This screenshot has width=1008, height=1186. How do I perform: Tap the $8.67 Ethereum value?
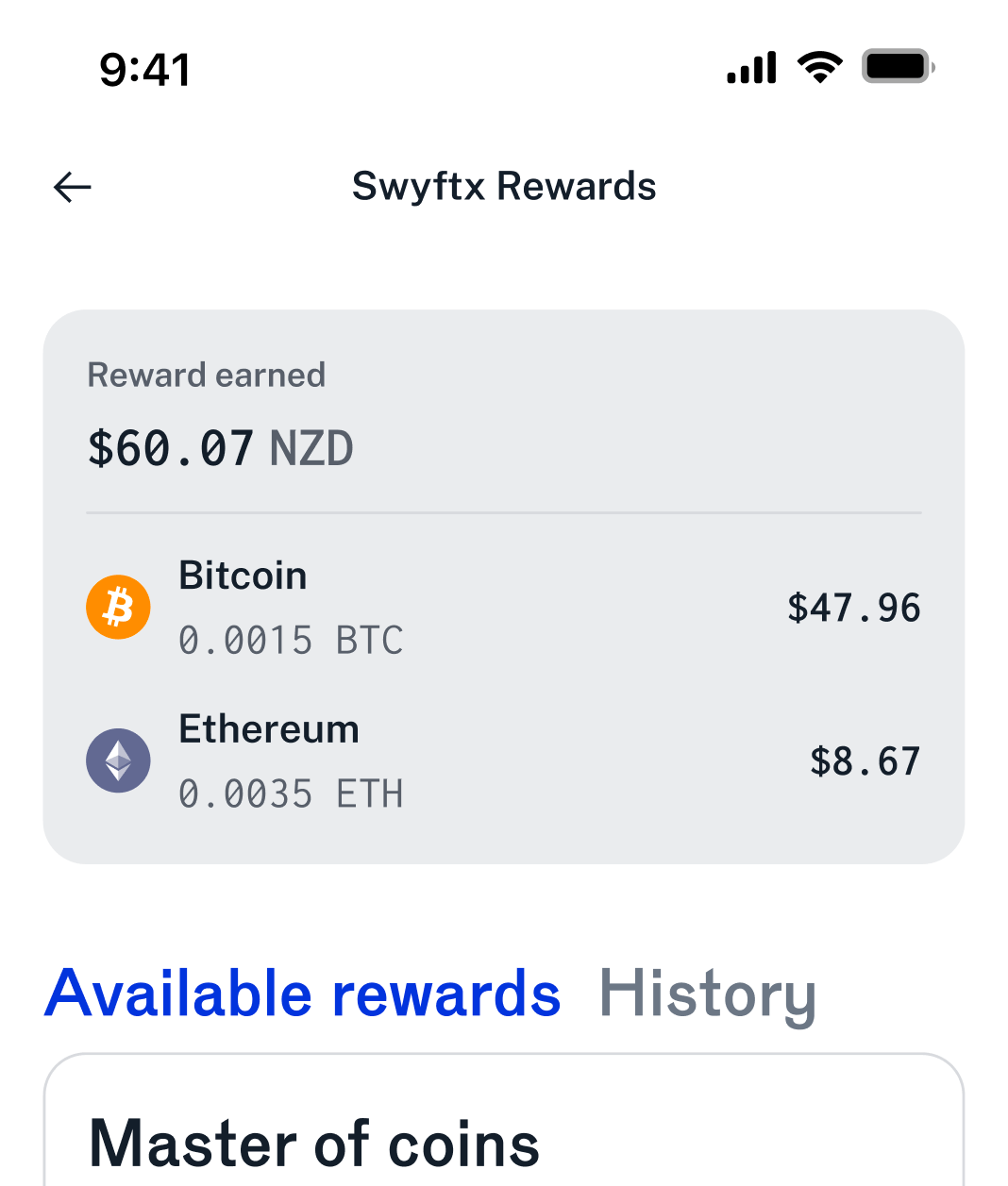click(x=865, y=761)
